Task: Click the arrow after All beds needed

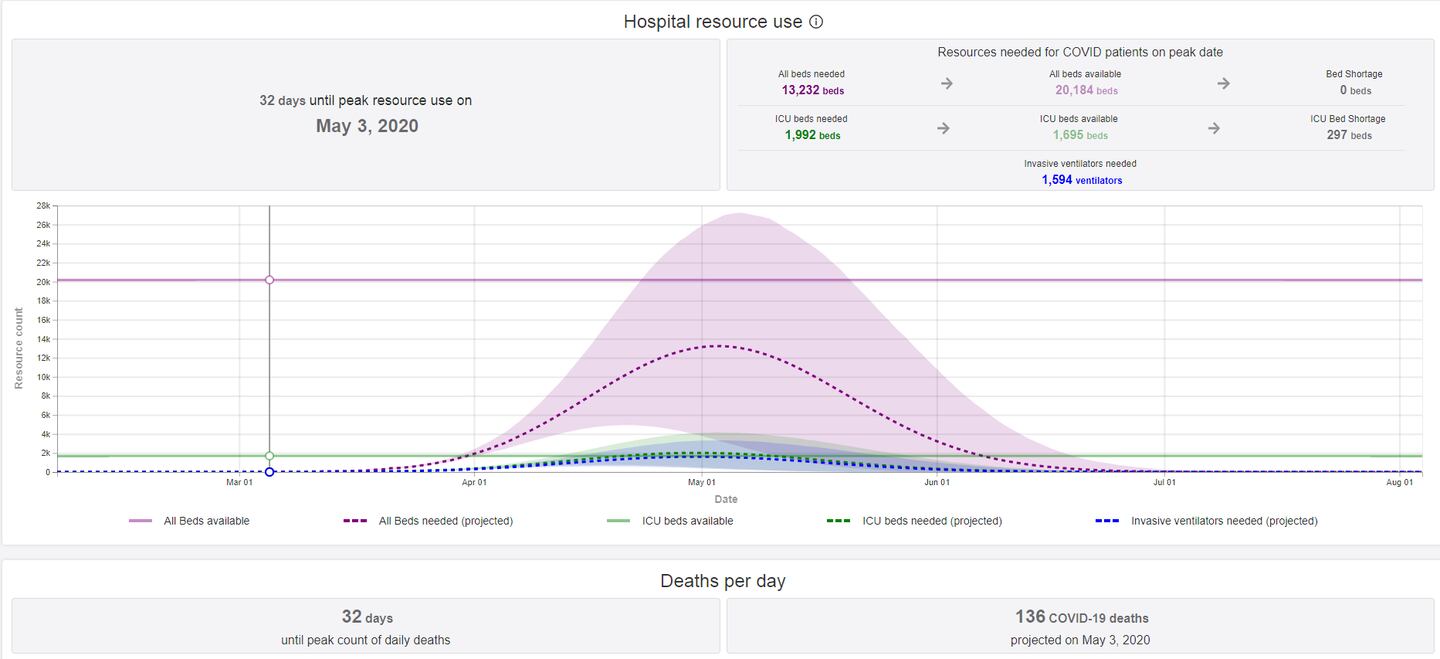Action: (x=947, y=83)
